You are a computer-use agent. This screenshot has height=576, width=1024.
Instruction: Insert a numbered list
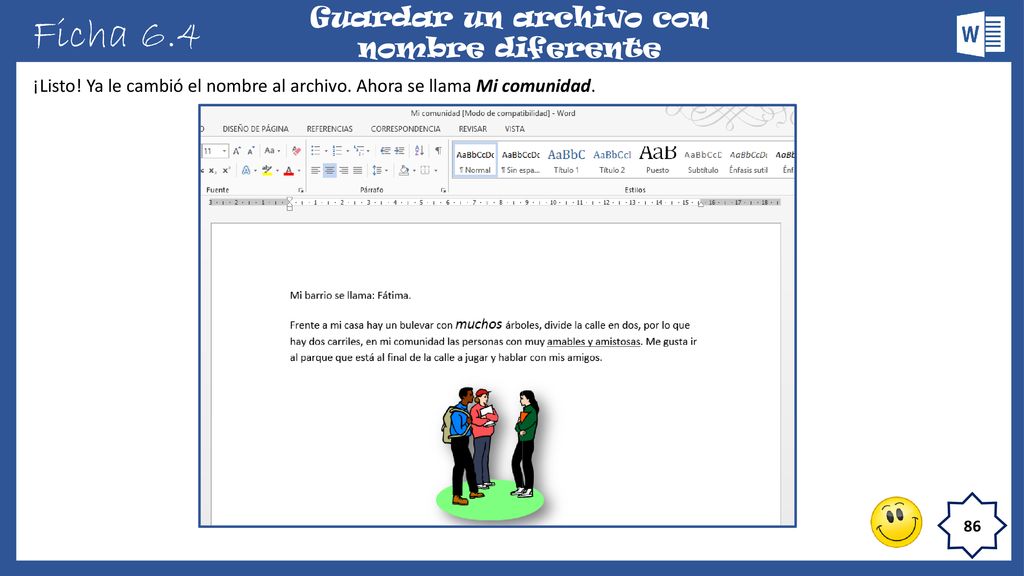pyautogui.click(x=337, y=151)
